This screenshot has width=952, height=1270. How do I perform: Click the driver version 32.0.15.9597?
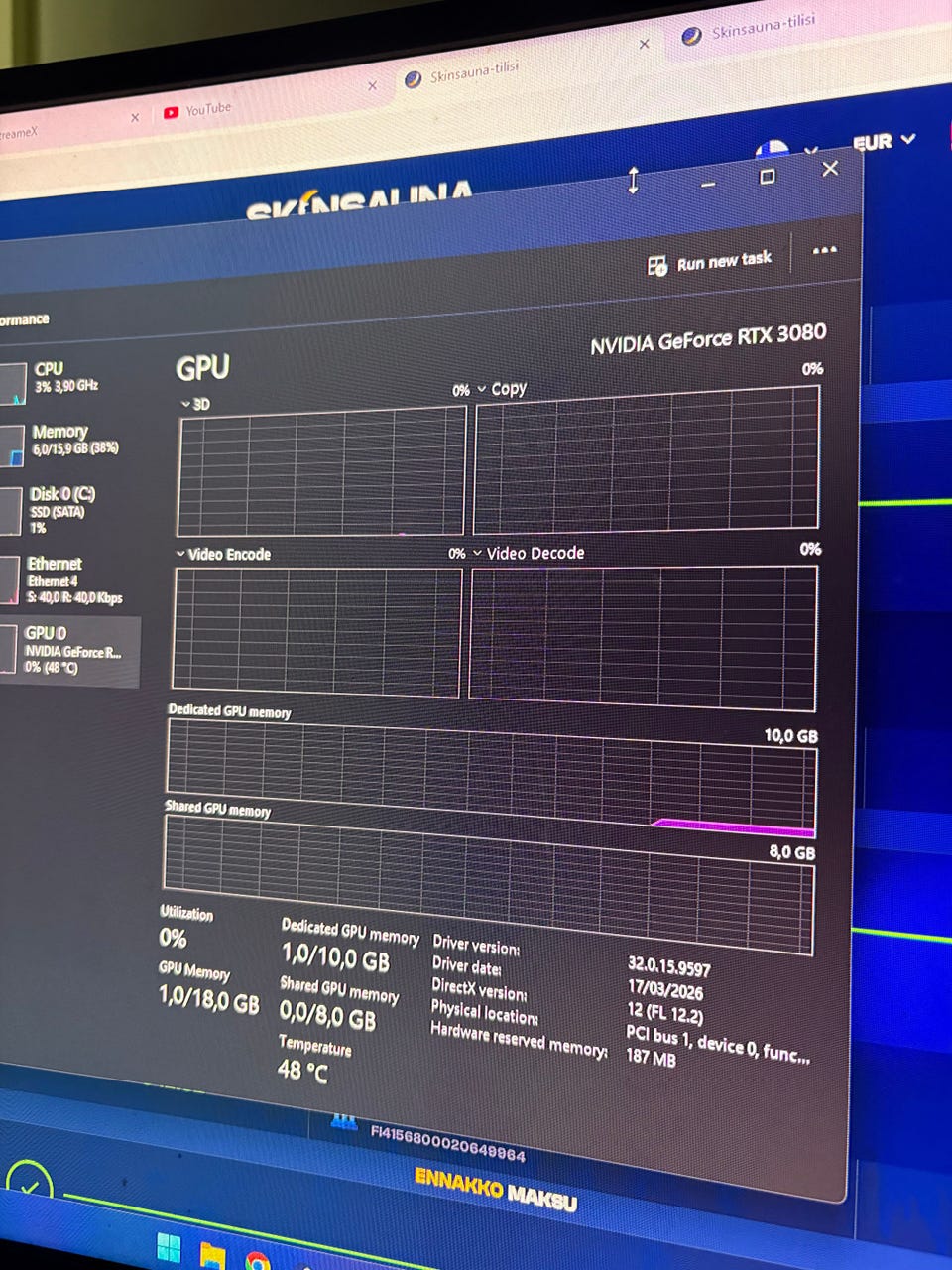point(668,966)
